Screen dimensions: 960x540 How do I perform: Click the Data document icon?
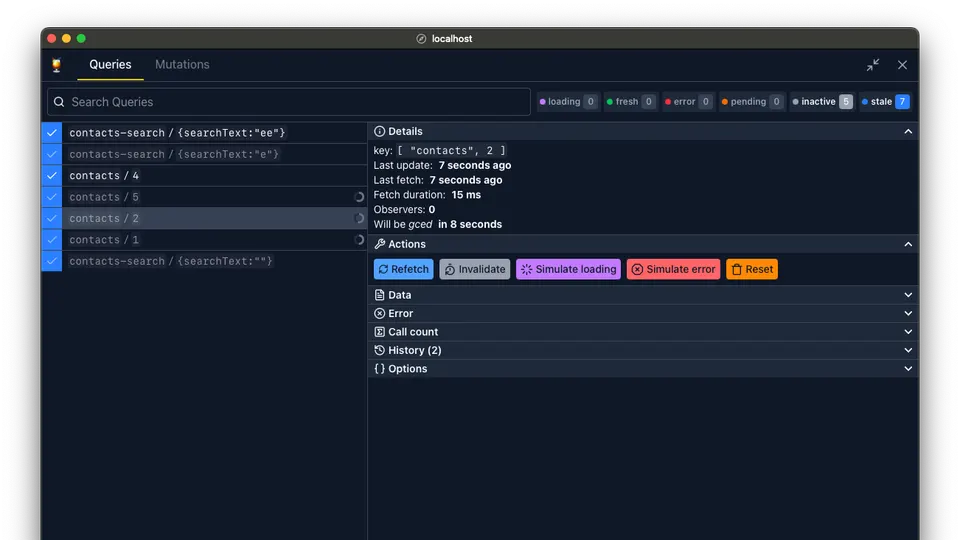[x=380, y=294]
